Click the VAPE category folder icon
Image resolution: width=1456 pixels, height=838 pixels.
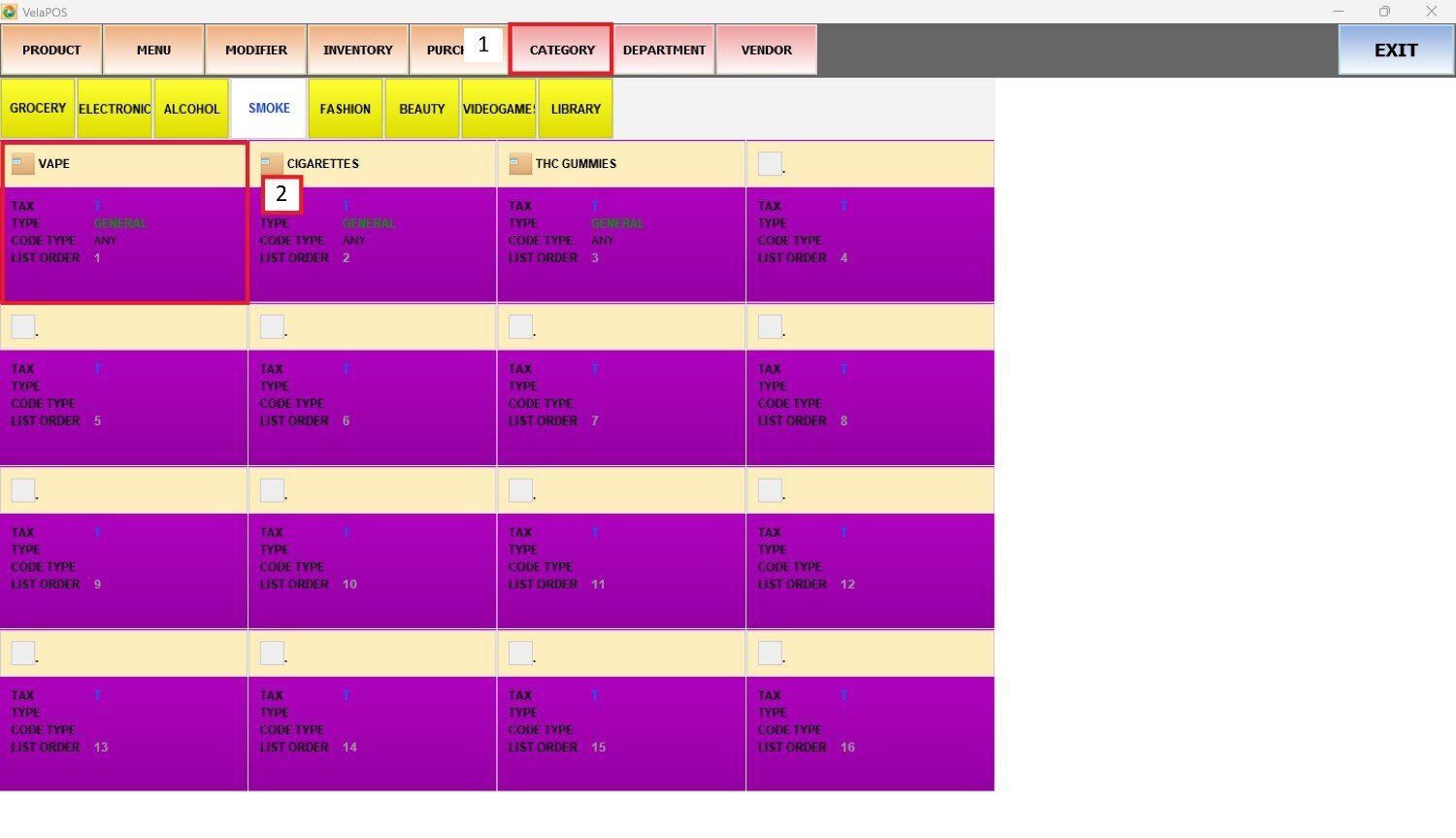(x=22, y=164)
